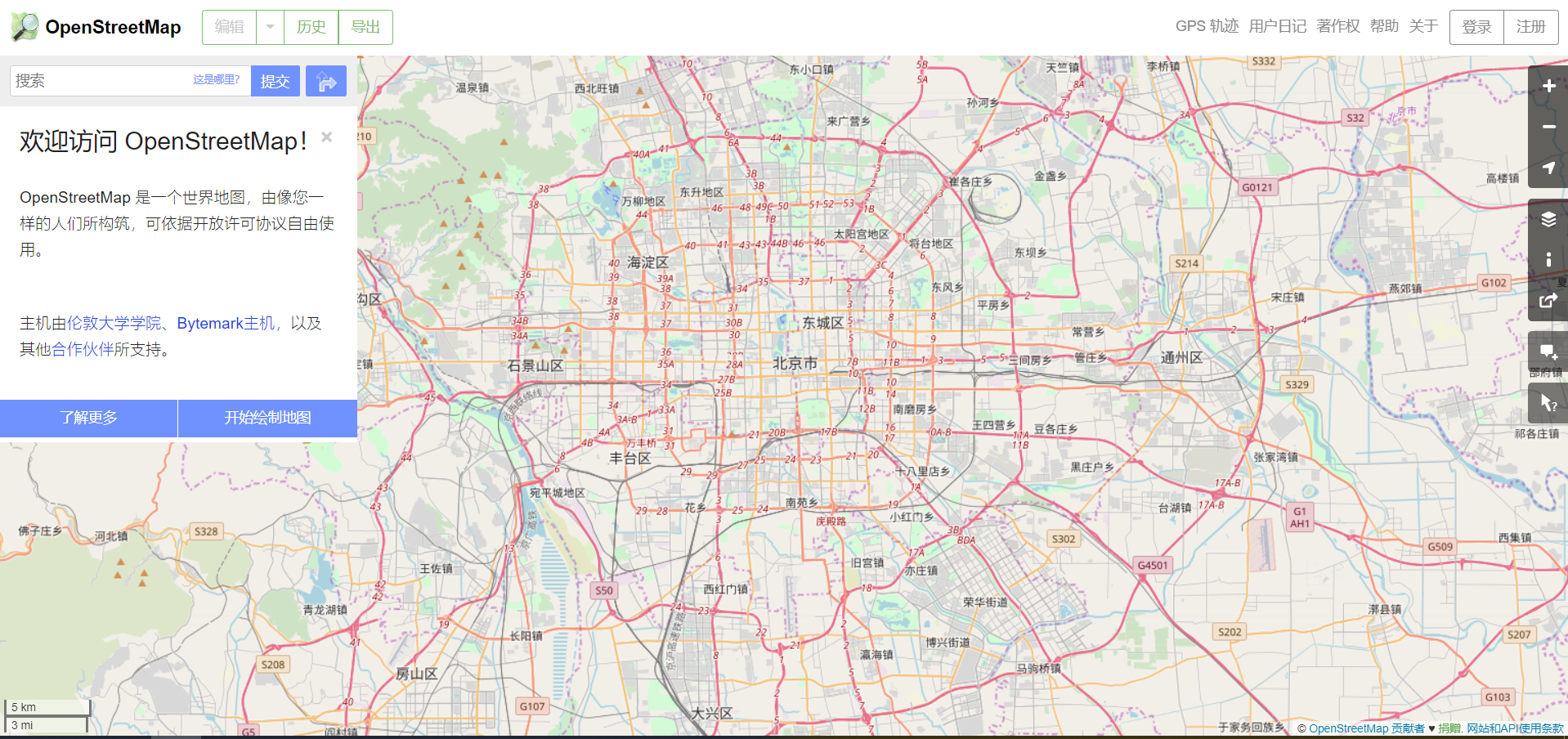Select the query features arrow icon
Screen dimensions: 1568x739
pos(1548,402)
